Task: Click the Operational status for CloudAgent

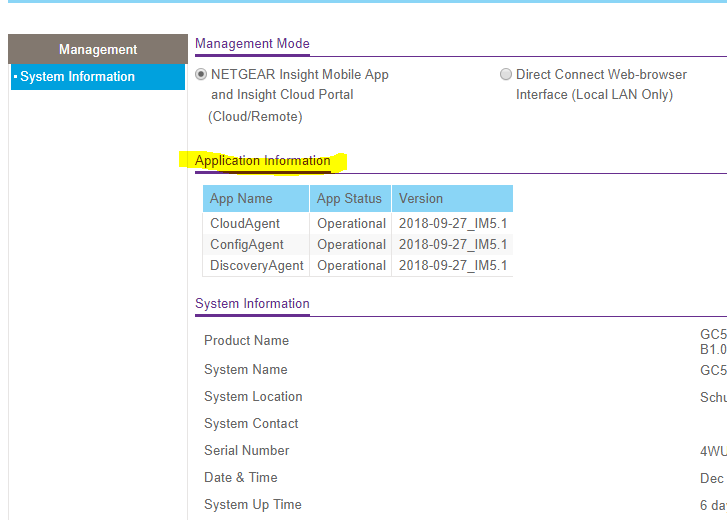Action: [x=351, y=223]
